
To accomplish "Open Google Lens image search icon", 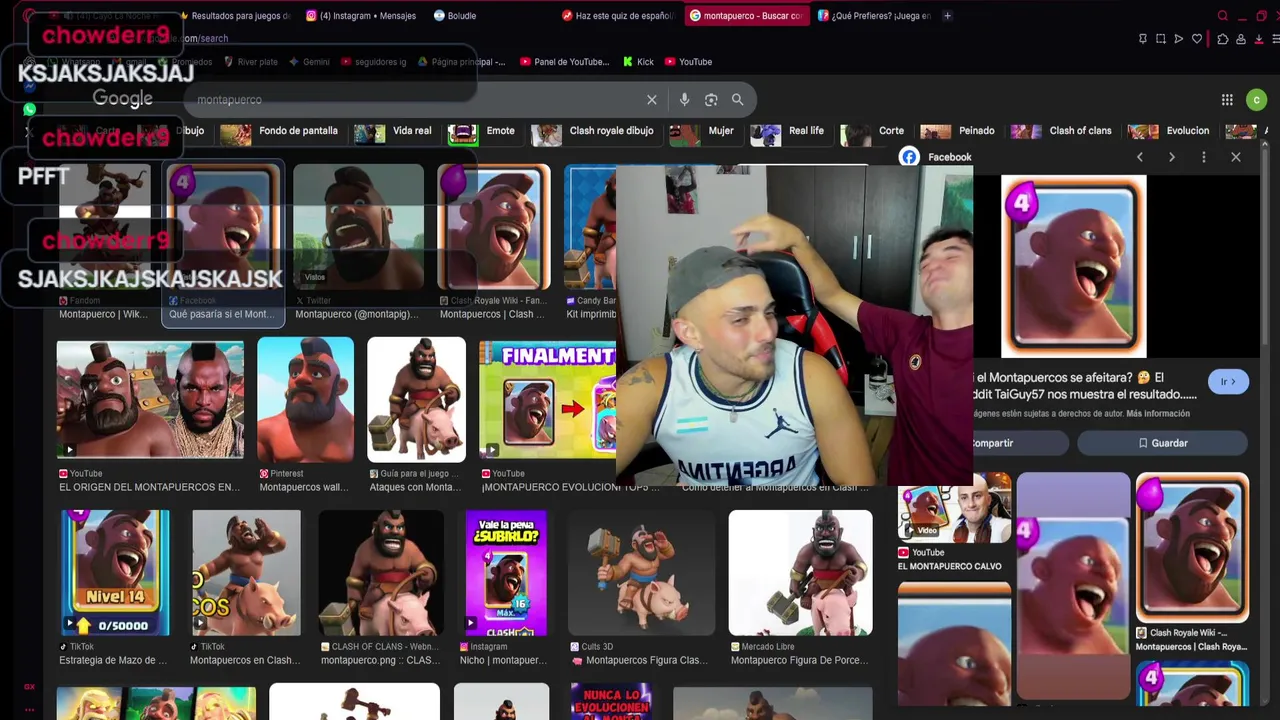I will click(x=711, y=100).
